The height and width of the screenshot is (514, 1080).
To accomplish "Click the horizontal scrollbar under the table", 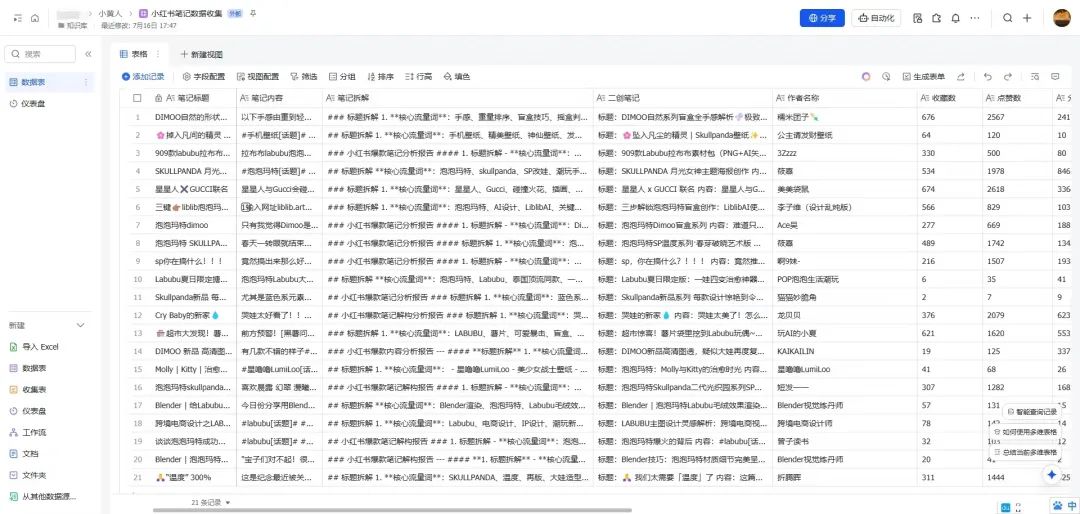I will pos(391,511).
